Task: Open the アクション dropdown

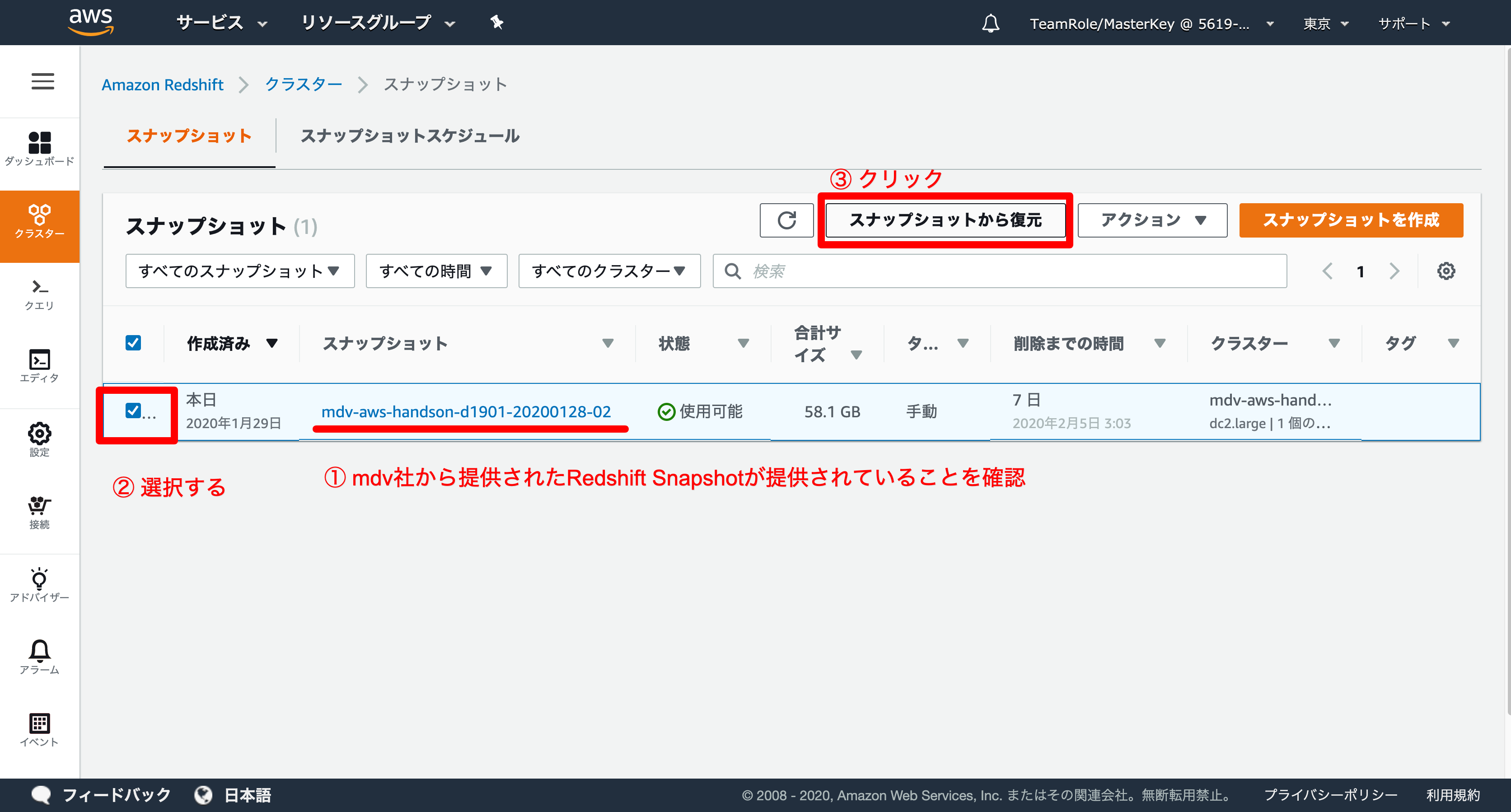Action: (x=1152, y=220)
